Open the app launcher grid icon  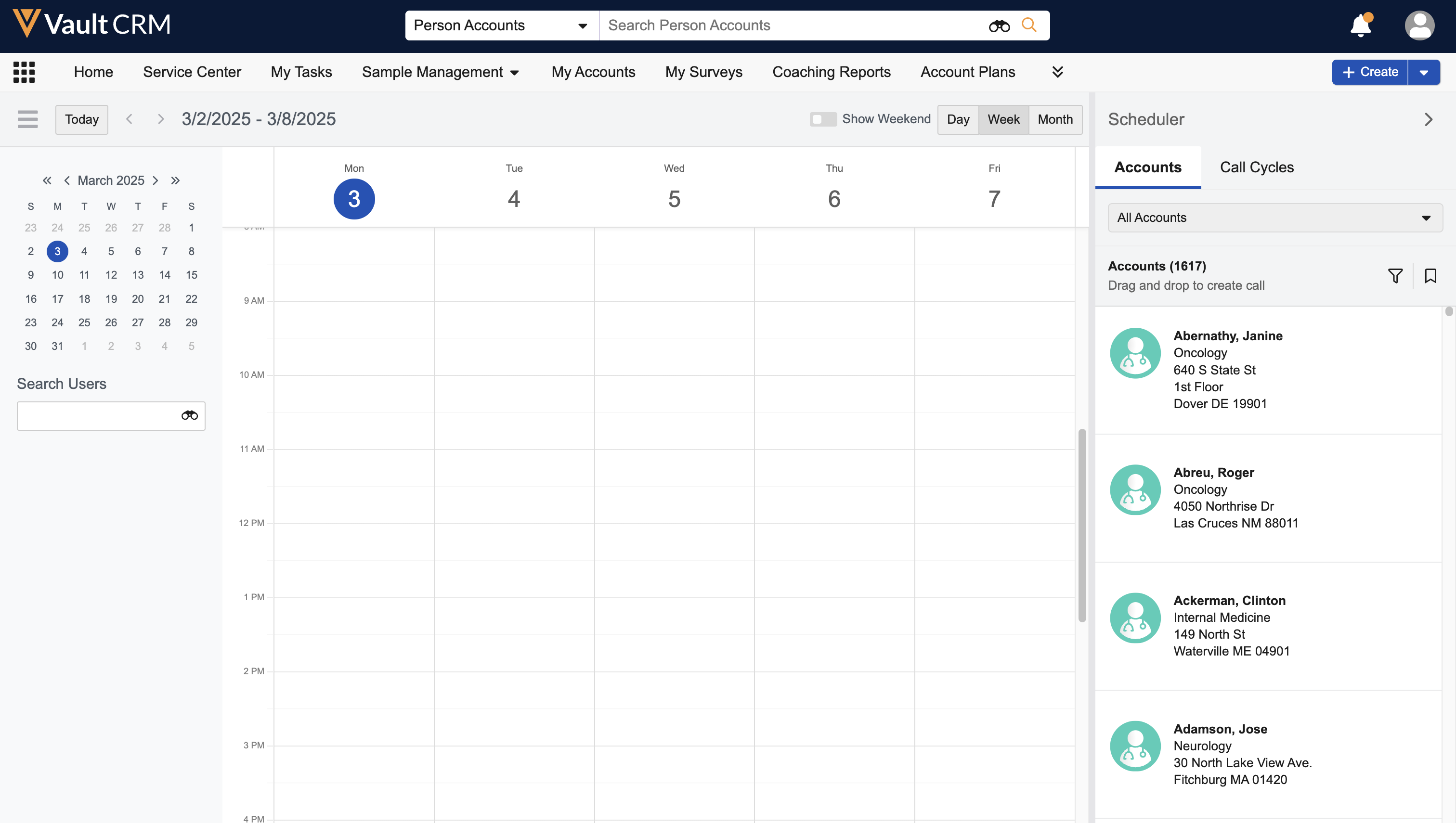[x=24, y=72]
